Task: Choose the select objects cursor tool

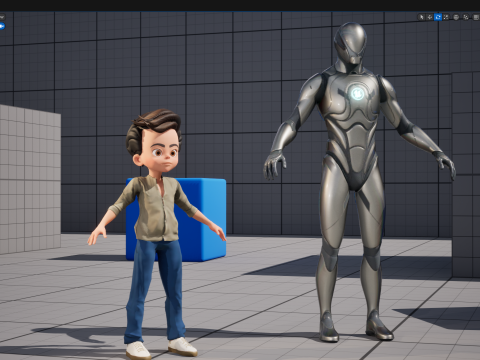Action: [421, 17]
